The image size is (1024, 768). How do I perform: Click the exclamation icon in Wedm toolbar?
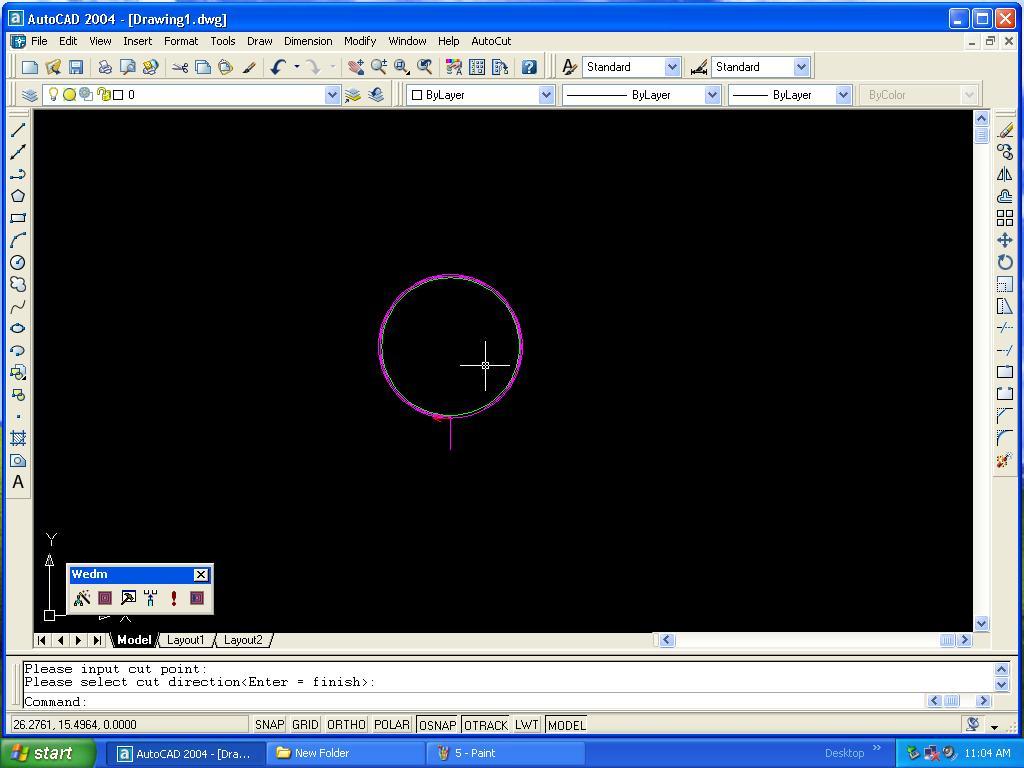174,598
